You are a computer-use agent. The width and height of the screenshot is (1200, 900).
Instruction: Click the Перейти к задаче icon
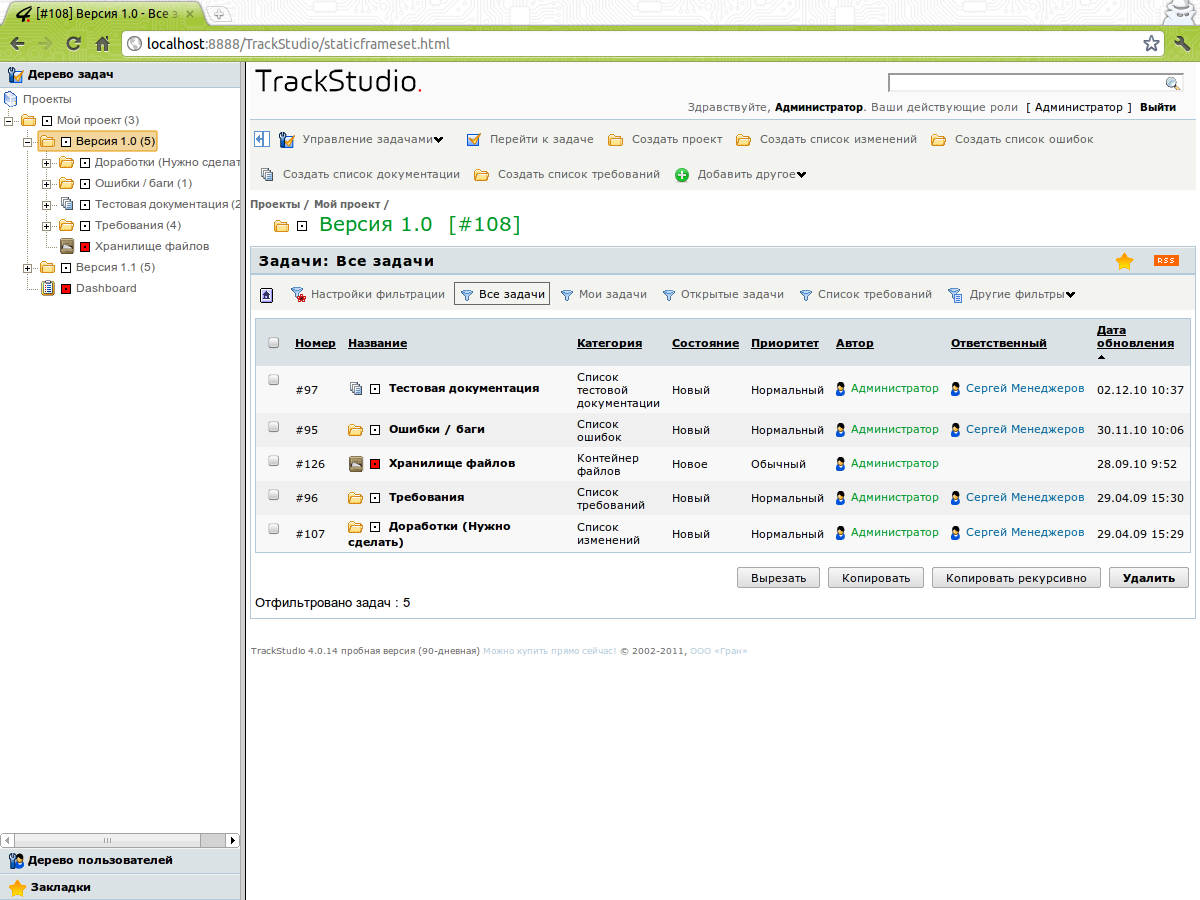473,140
